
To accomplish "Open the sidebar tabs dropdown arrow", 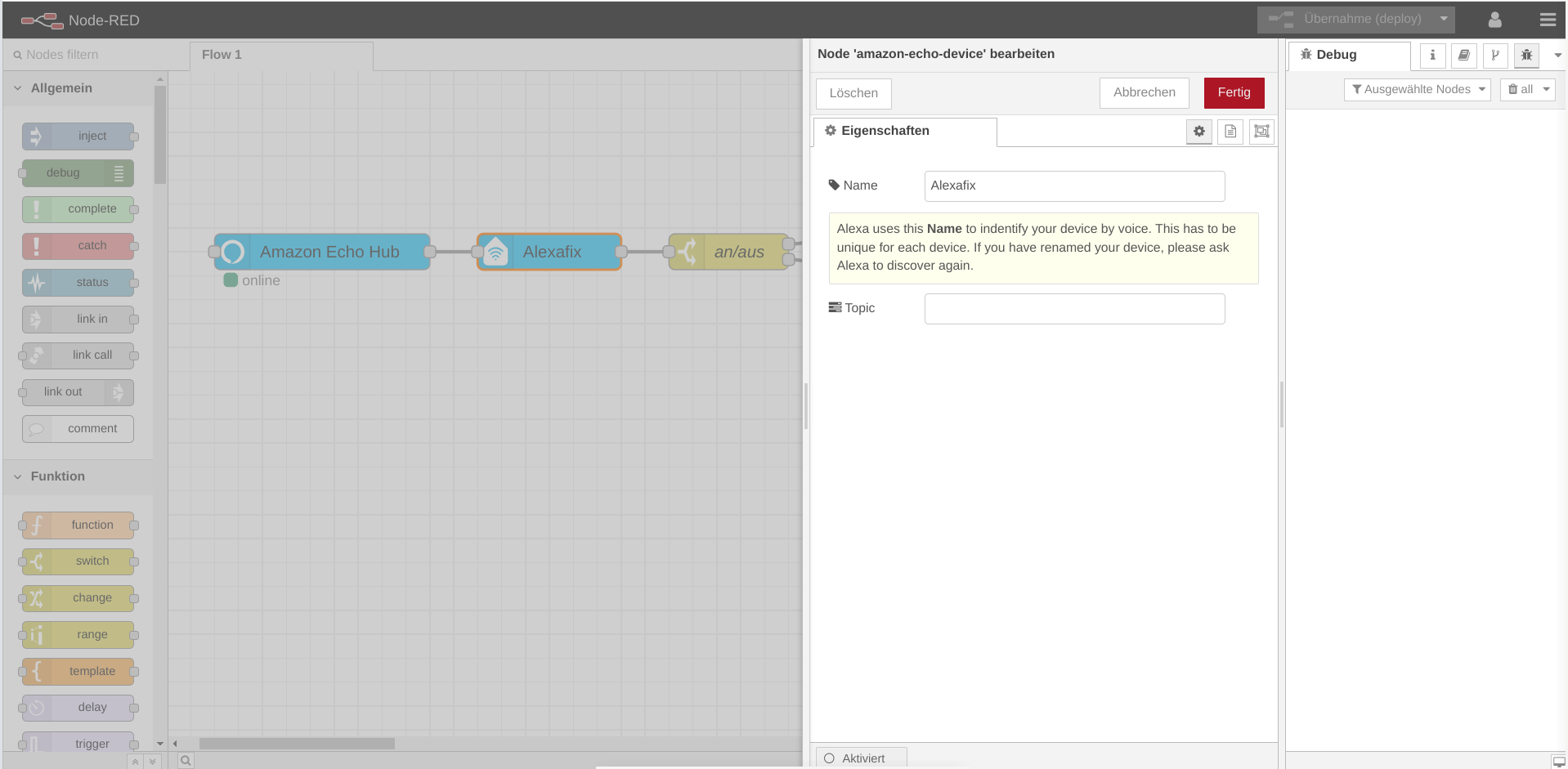I will point(1558,55).
